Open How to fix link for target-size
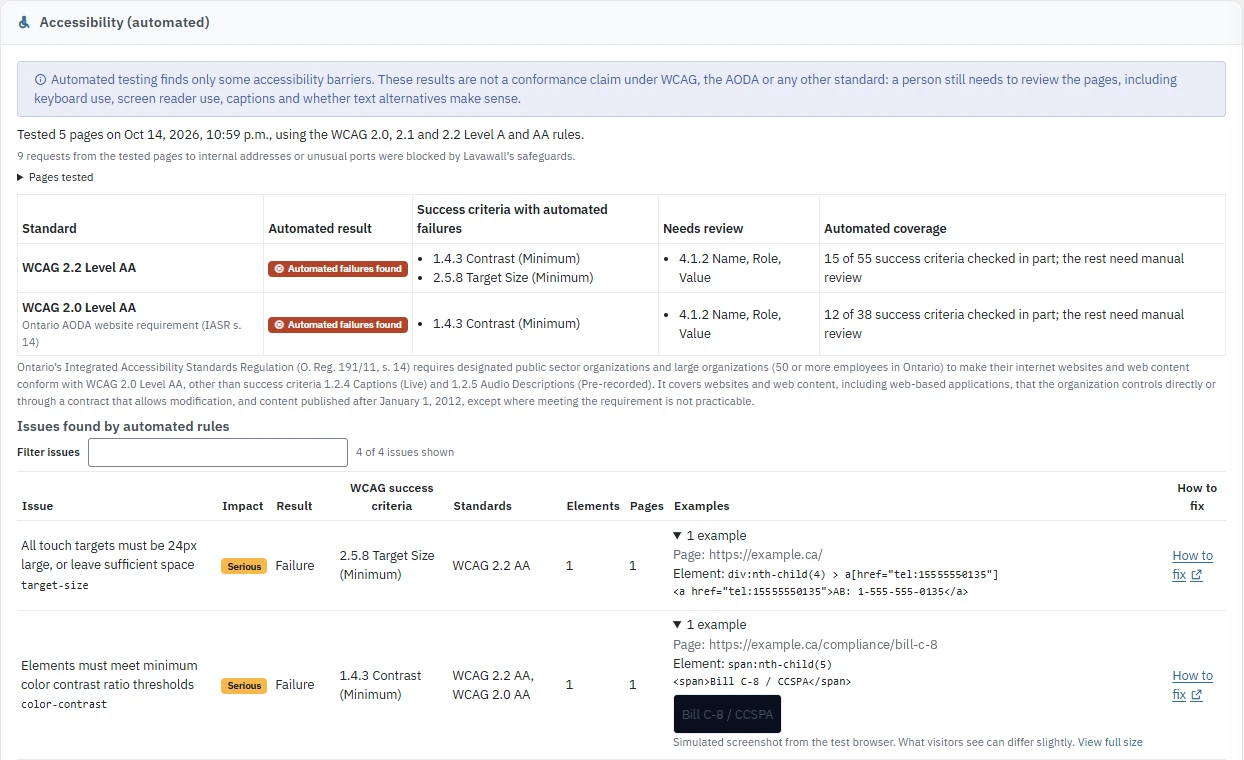The width and height of the screenshot is (1244, 760). (x=1192, y=565)
